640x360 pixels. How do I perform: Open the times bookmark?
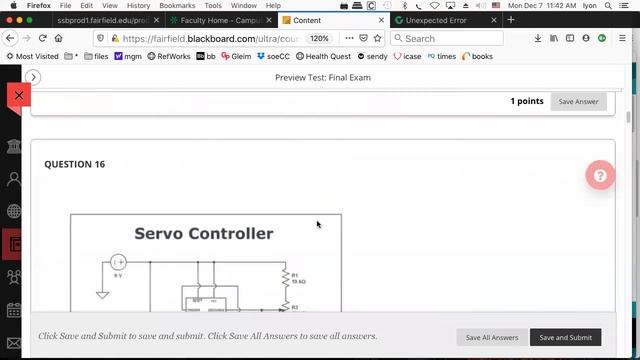pos(442,56)
